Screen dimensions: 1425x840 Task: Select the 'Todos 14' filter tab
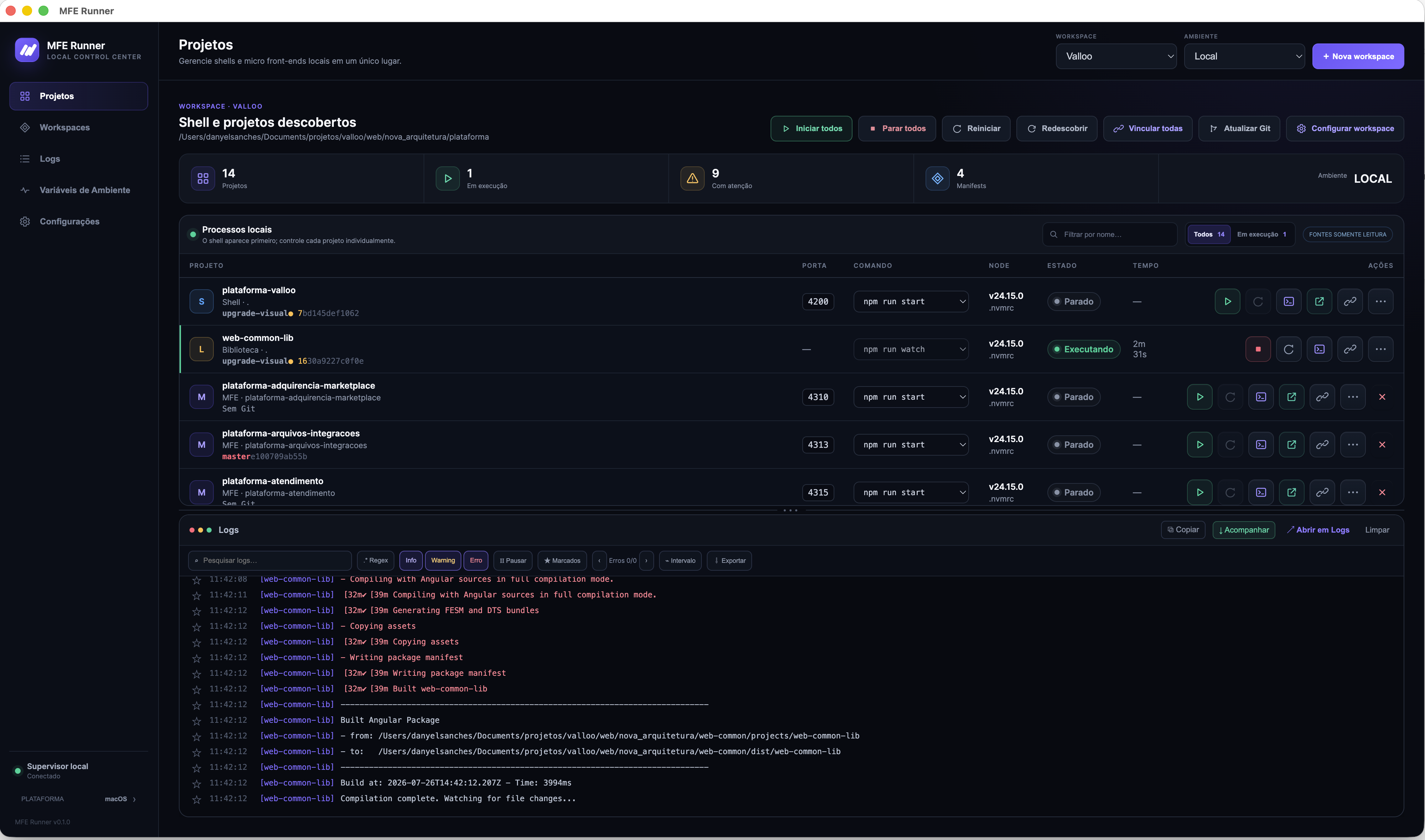point(1209,234)
